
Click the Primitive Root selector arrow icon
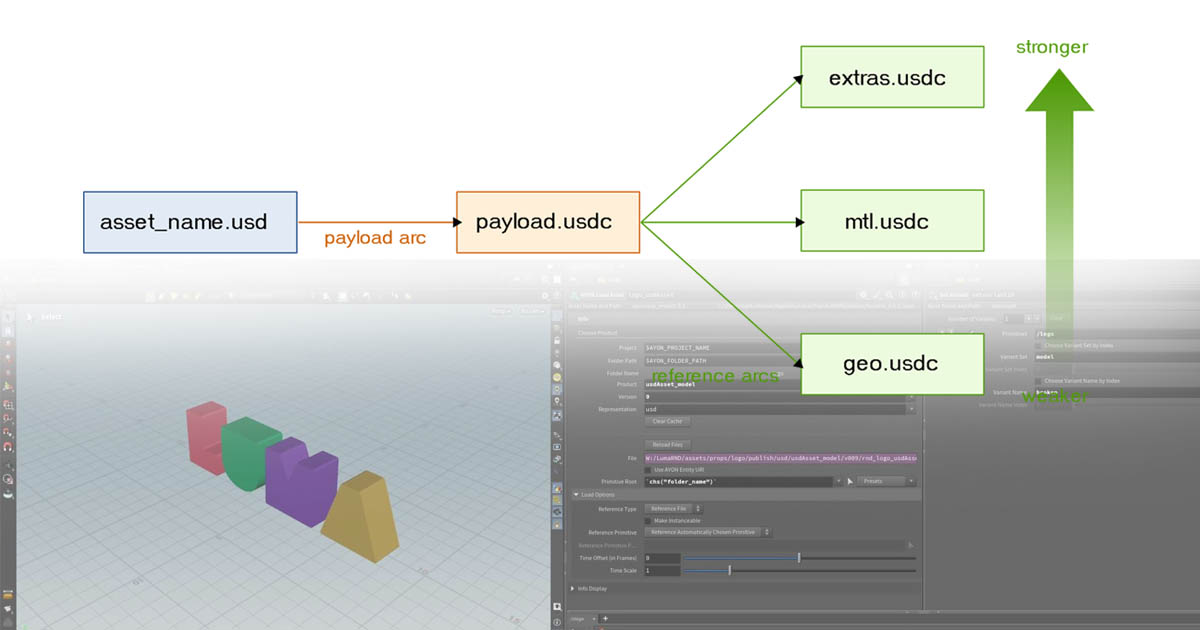point(849,481)
